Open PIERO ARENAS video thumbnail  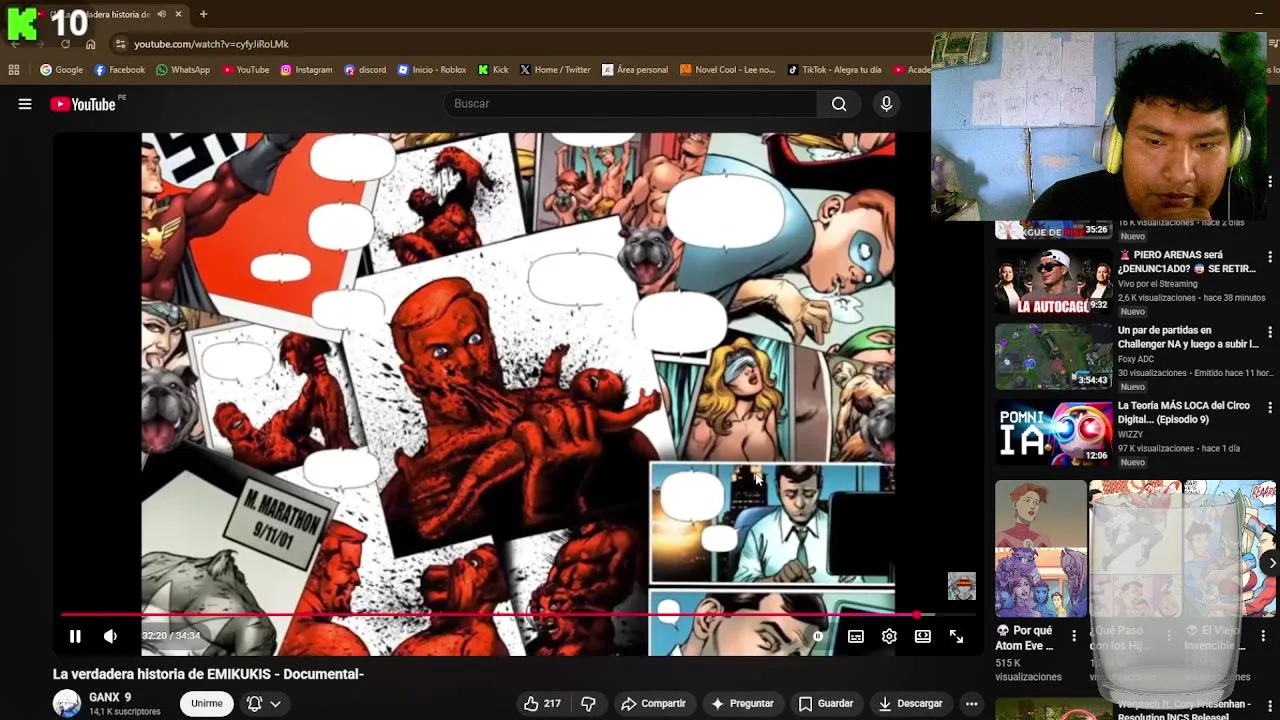pos(1053,281)
